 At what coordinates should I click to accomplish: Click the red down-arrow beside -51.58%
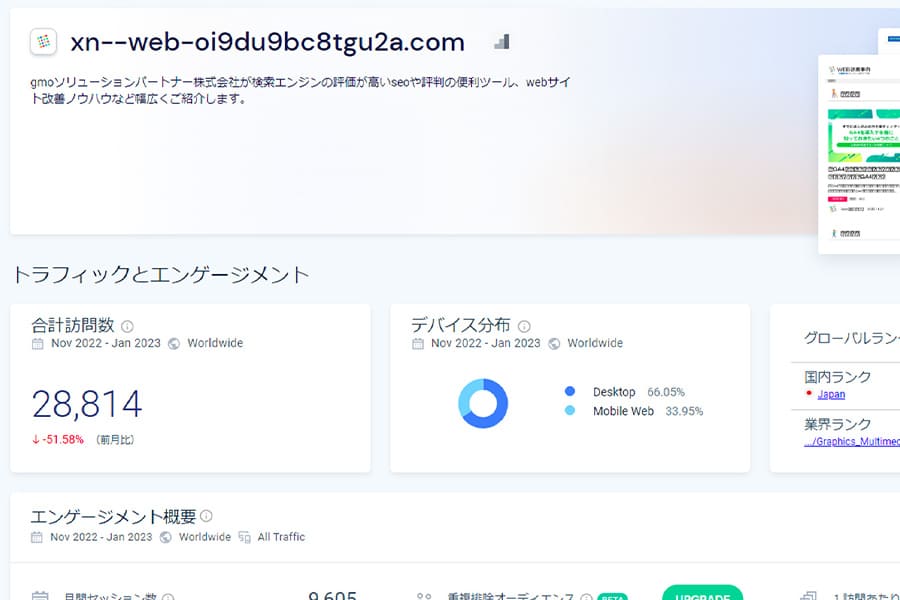coord(36,440)
